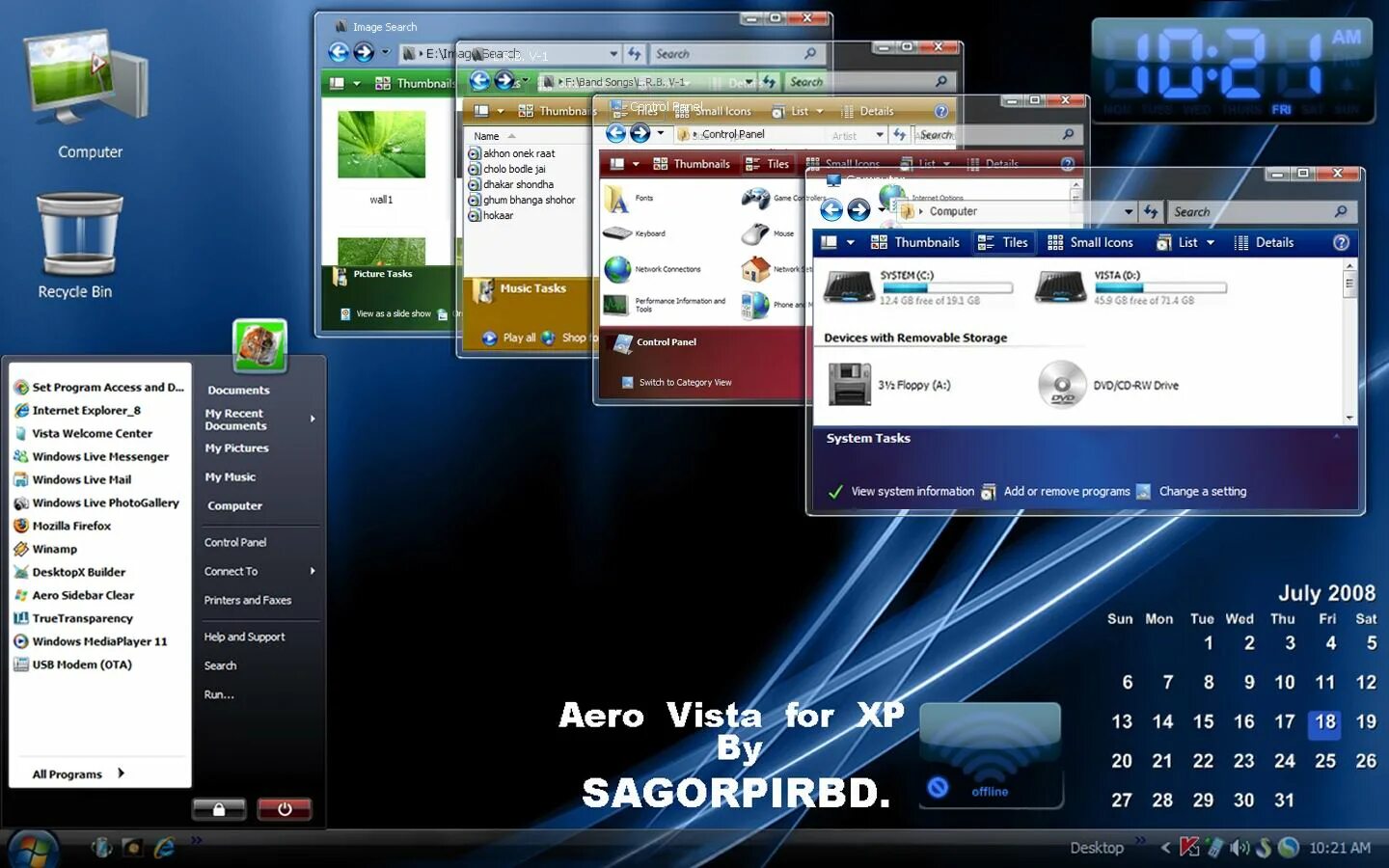This screenshot has height=868, width=1389.
Task: Select the DVD/CD-RW Drive icon
Action: 1062,385
